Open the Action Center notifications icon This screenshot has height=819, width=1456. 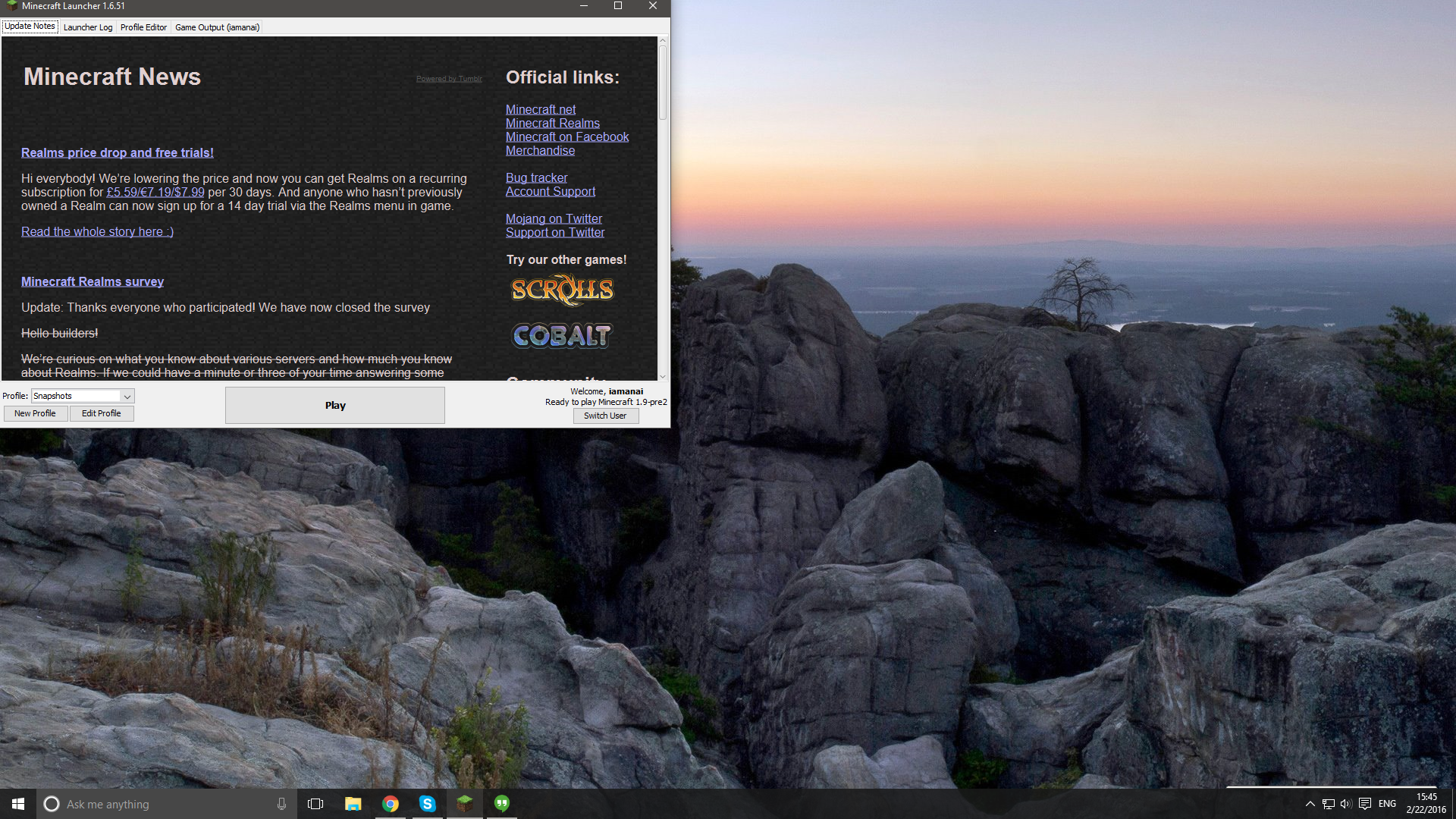[1365, 804]
